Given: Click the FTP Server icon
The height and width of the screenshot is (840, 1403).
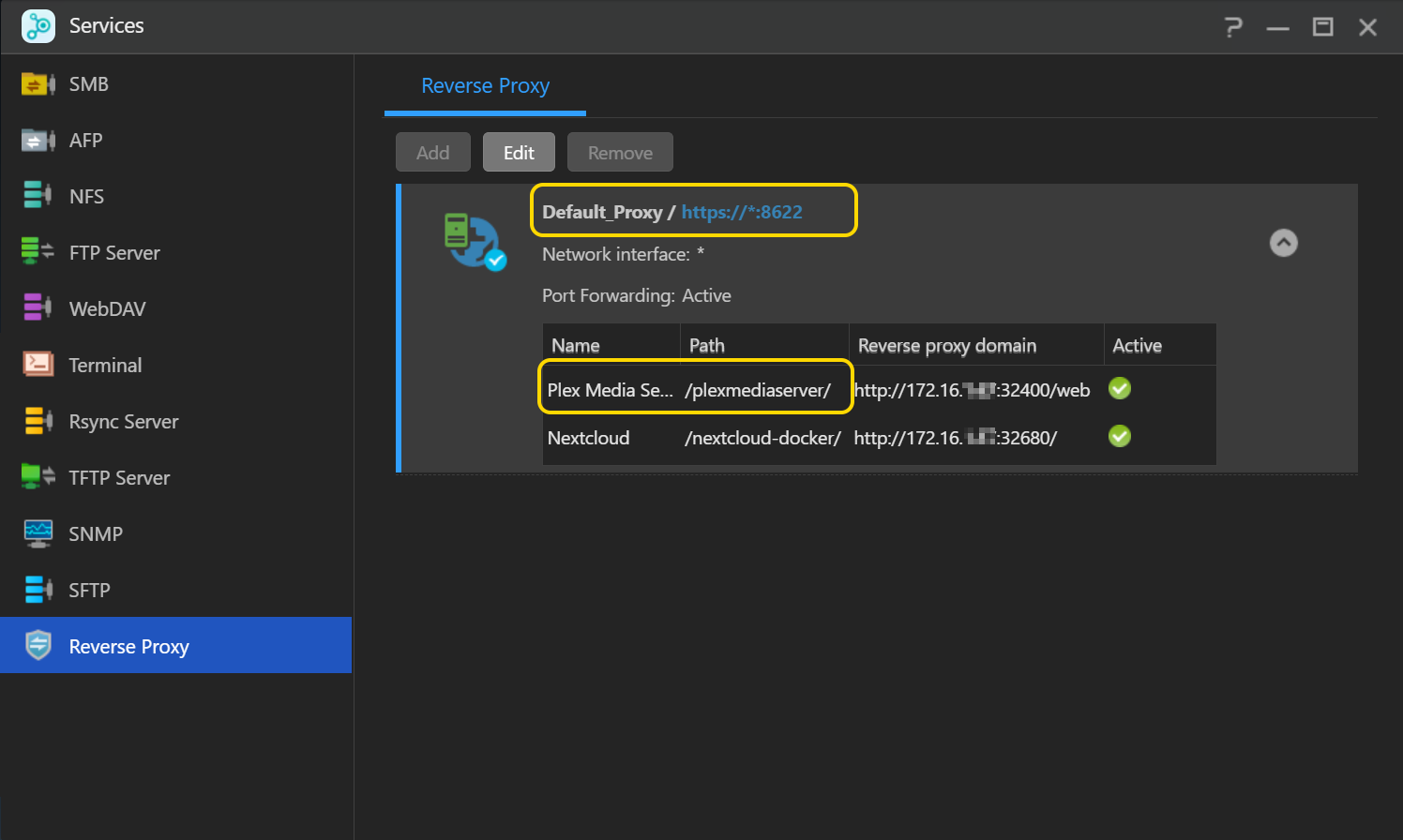Looking at the screenshot, I should point(38,251).
